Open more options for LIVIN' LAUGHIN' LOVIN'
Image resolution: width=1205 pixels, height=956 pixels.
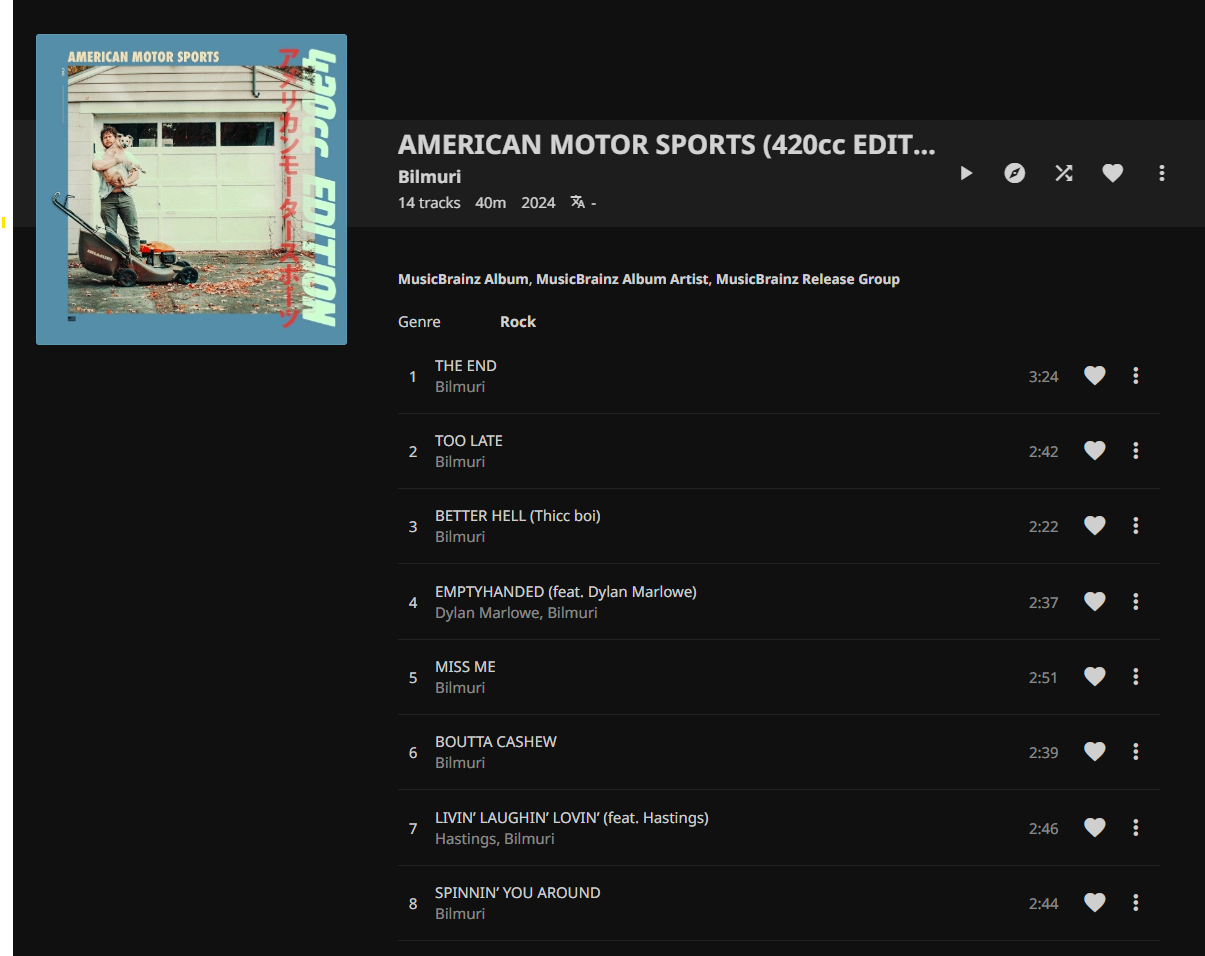point(1135,828)
